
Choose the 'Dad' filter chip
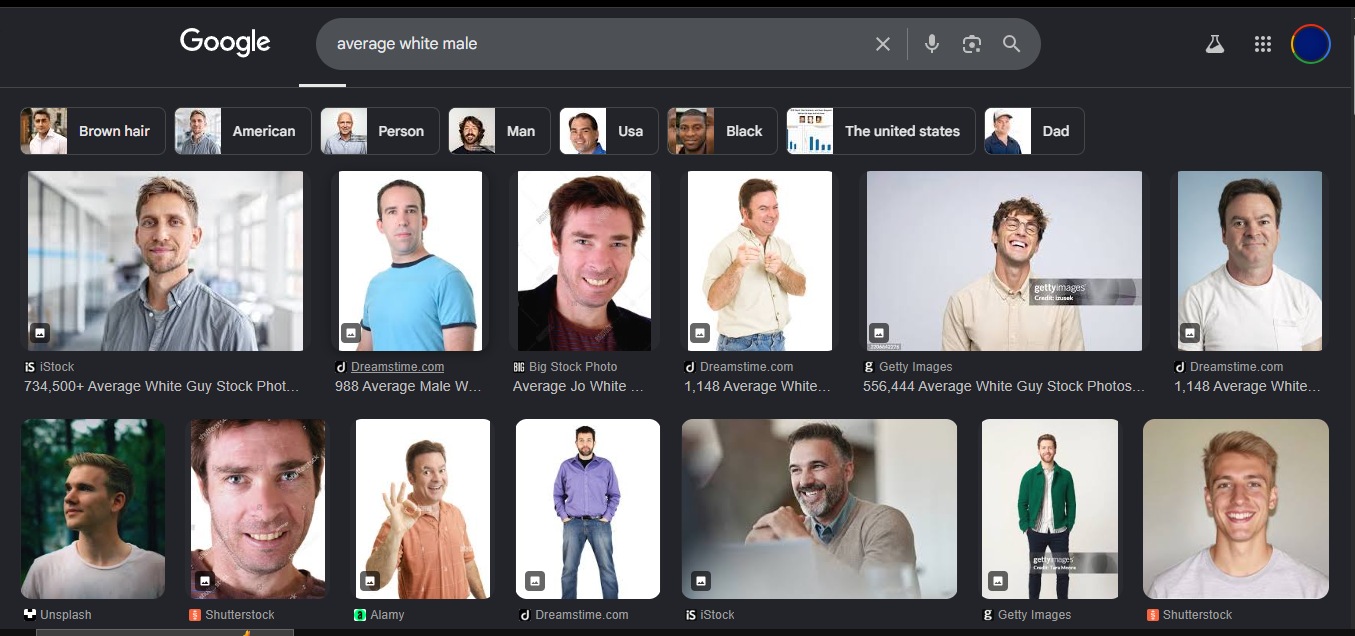[1034, 131]
